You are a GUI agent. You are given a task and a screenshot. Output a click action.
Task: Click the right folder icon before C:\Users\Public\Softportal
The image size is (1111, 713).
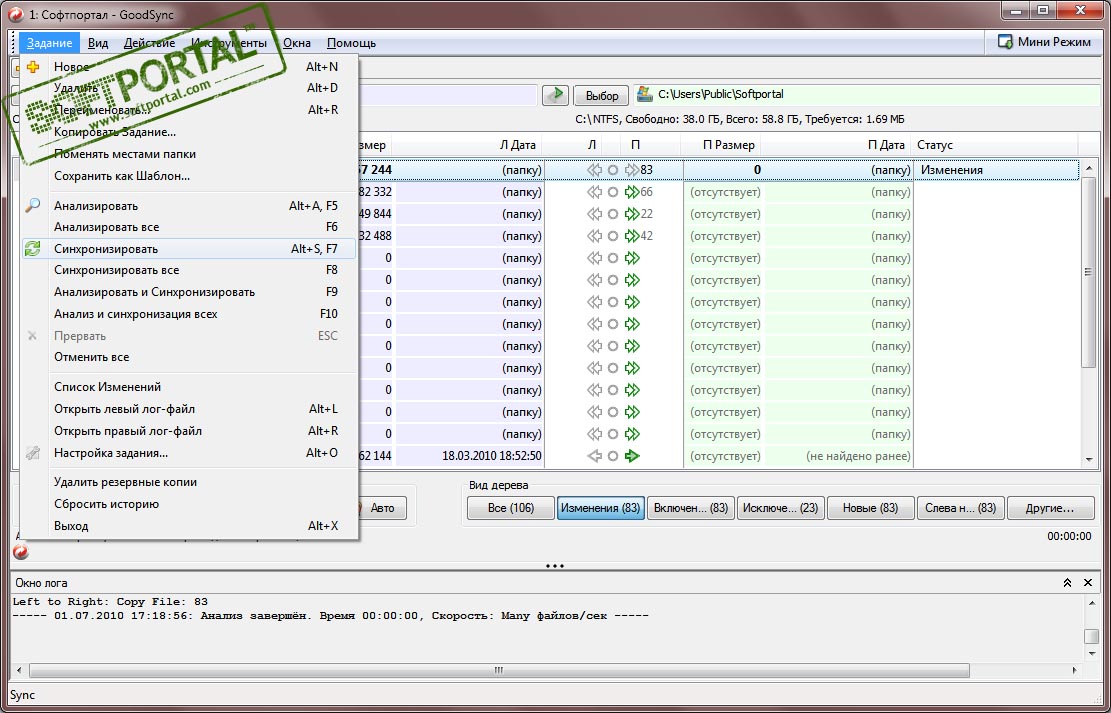(645, 95)
